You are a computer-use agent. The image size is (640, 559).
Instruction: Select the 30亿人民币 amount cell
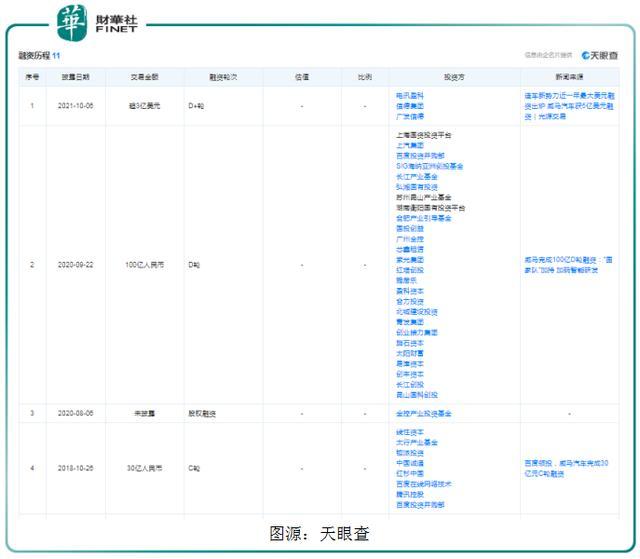(x=144, y=468)
